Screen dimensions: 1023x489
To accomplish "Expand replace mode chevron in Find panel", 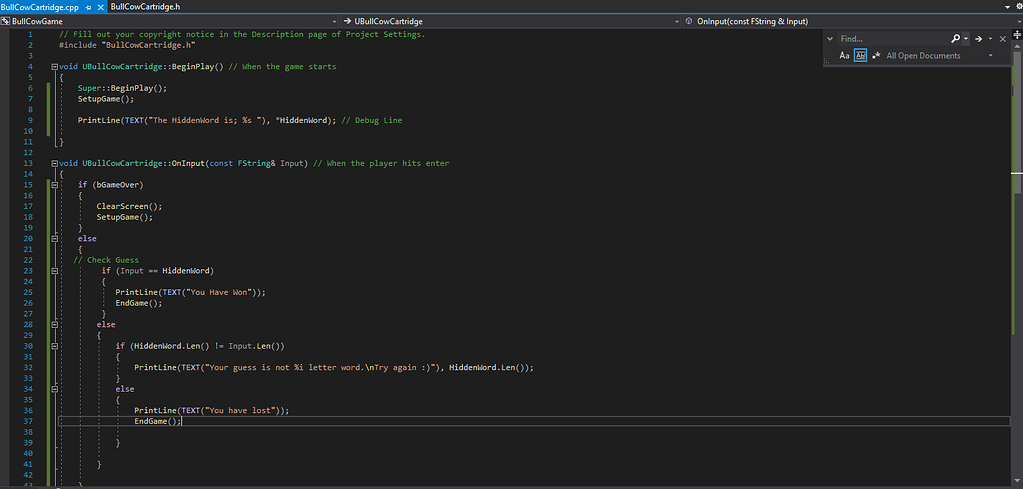I will coord(830,39).
